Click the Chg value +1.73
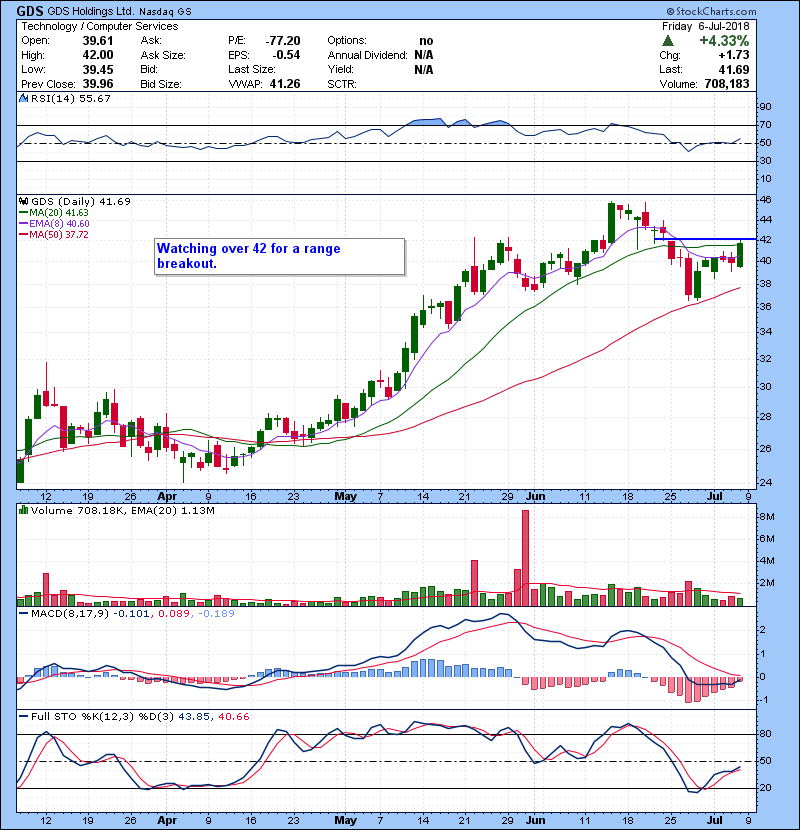The width and height of the screenshot is (800, 830). 734,55
